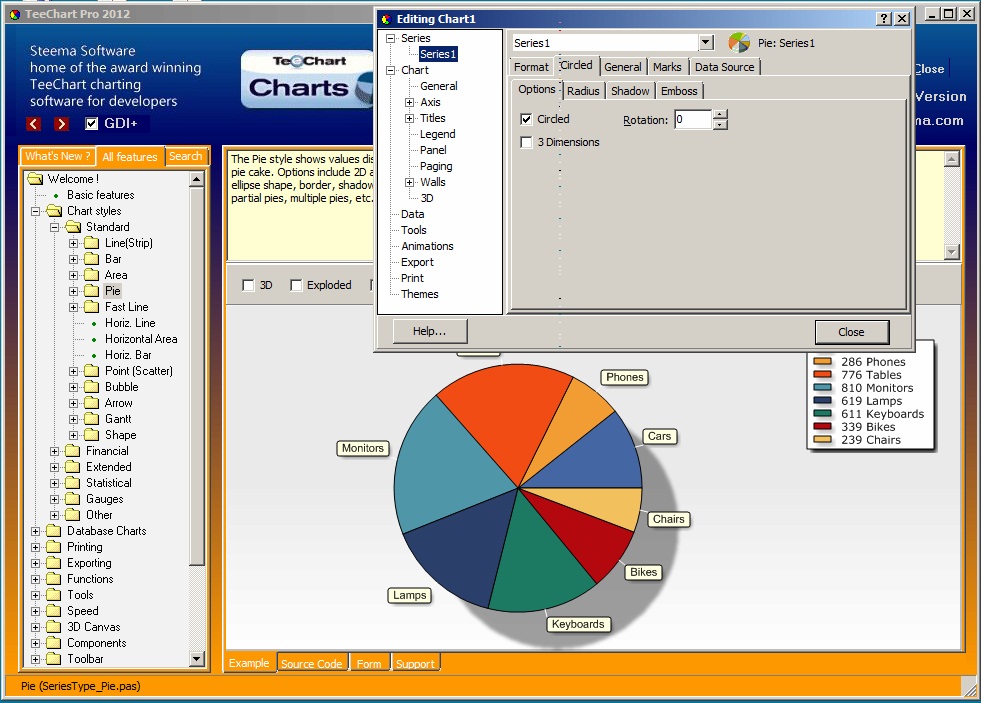The height and width of the screenshot is (703, 981).
Task: Click the pie chart series icon
Action: (x=739, y=43)
